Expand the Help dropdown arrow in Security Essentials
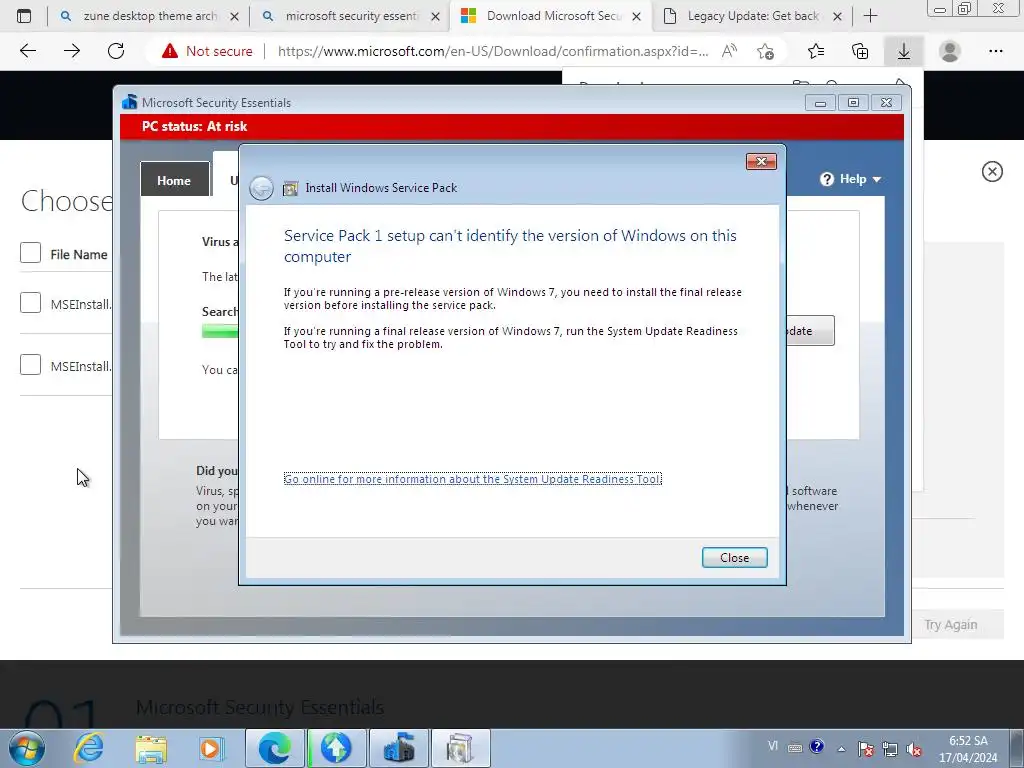The height and width of the screenshot is (768, 1024). pyautogui.click(x=876, y=180)
